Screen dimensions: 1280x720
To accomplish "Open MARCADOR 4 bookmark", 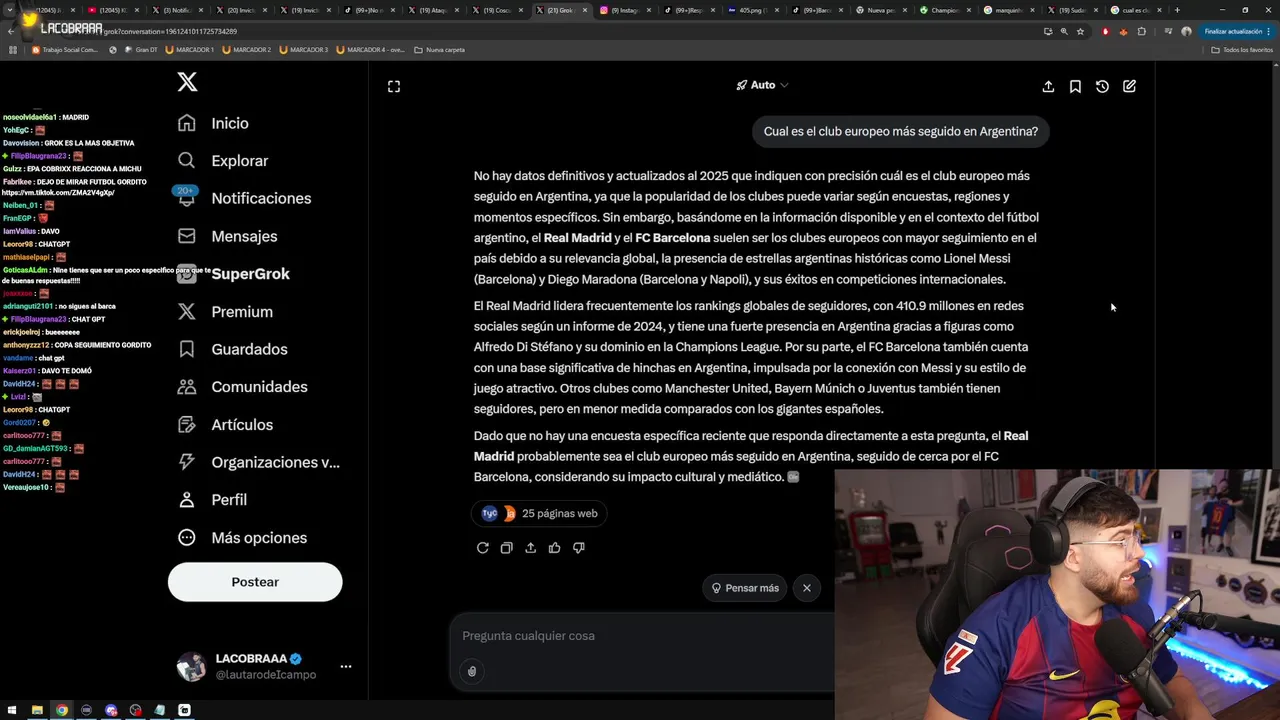I will (370, 50).
